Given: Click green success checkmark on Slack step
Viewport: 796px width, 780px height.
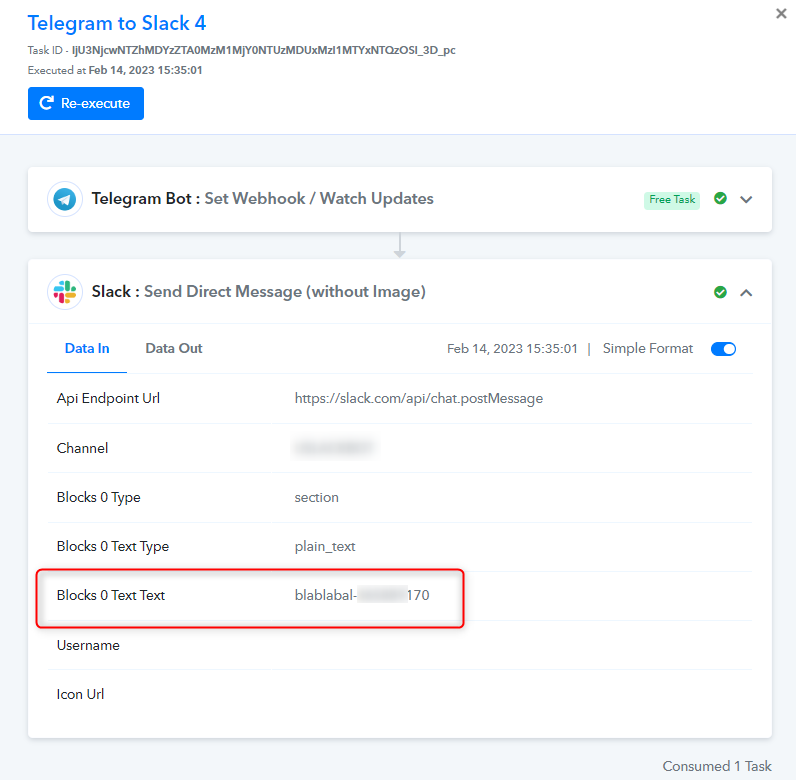Looking at the screenshot, I should coord(720,292).
